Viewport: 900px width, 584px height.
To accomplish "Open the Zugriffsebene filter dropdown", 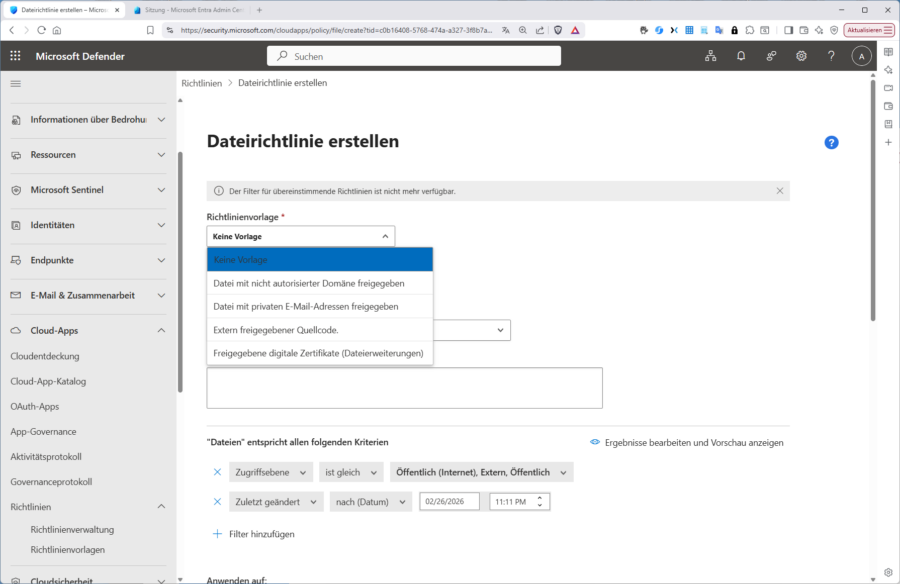I will coord(271,471).
